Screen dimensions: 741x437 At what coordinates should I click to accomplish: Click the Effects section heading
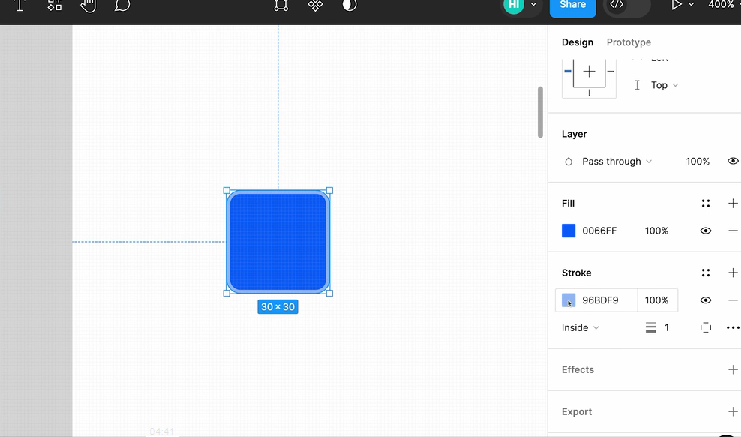click(x=577, y=369)
